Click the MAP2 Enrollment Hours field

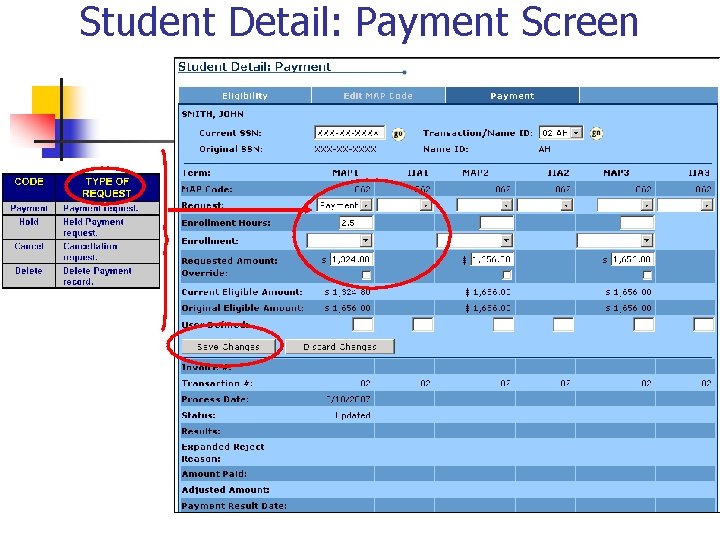tap(496, 223)
